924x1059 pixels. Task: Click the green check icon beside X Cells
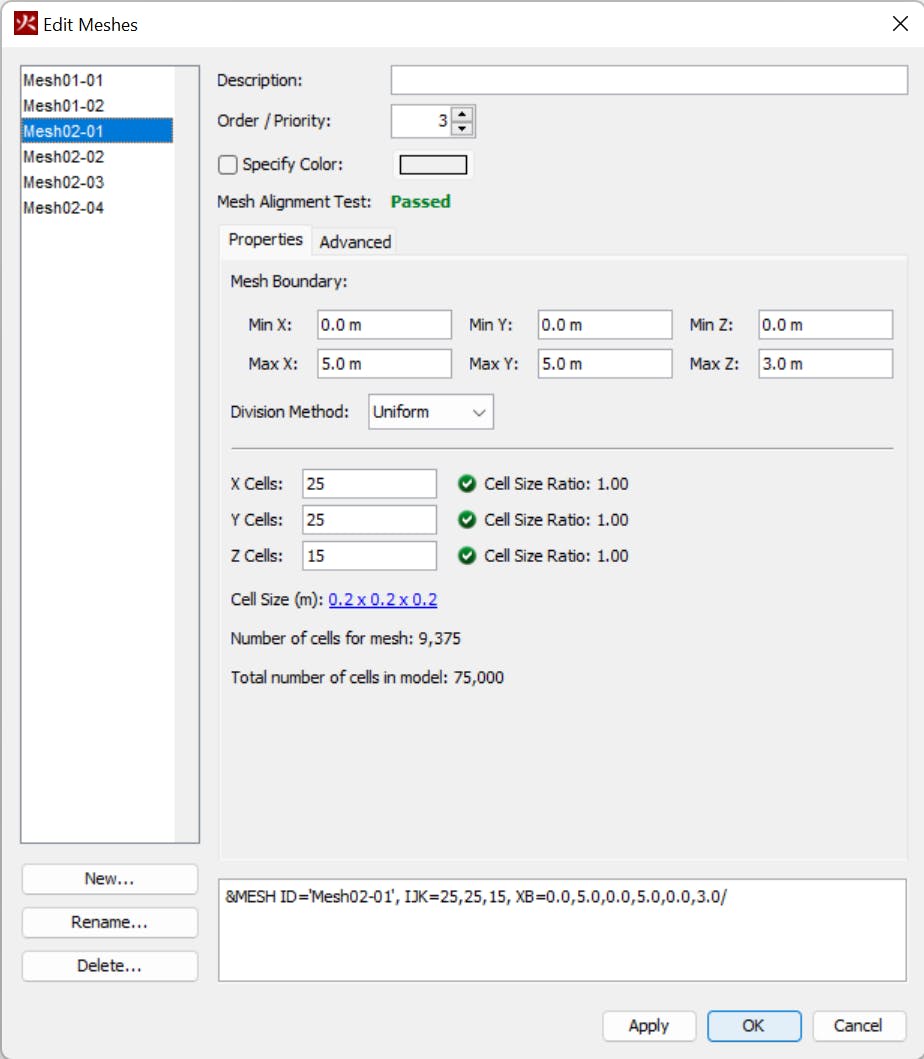point(466,484)
